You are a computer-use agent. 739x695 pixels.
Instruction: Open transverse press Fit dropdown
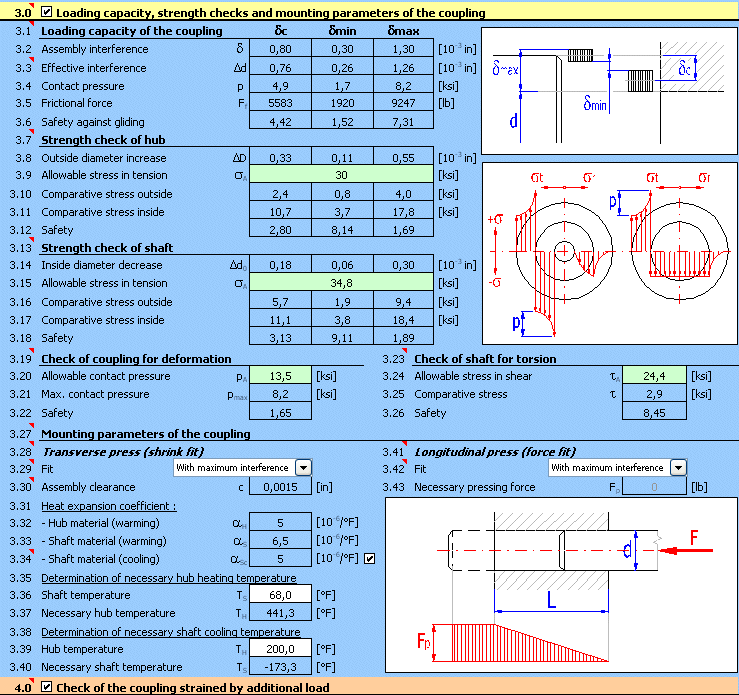click(304, 467)
